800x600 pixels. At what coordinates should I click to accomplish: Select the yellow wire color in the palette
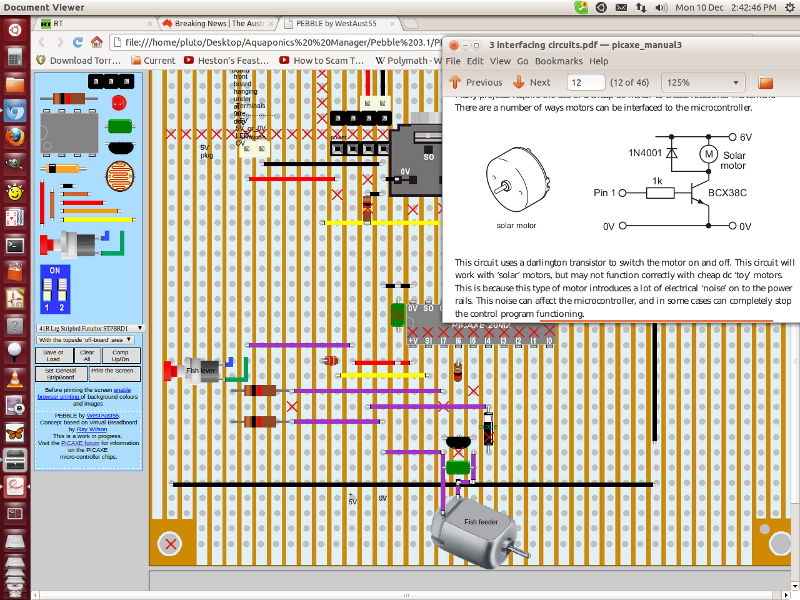coord(100,220)
